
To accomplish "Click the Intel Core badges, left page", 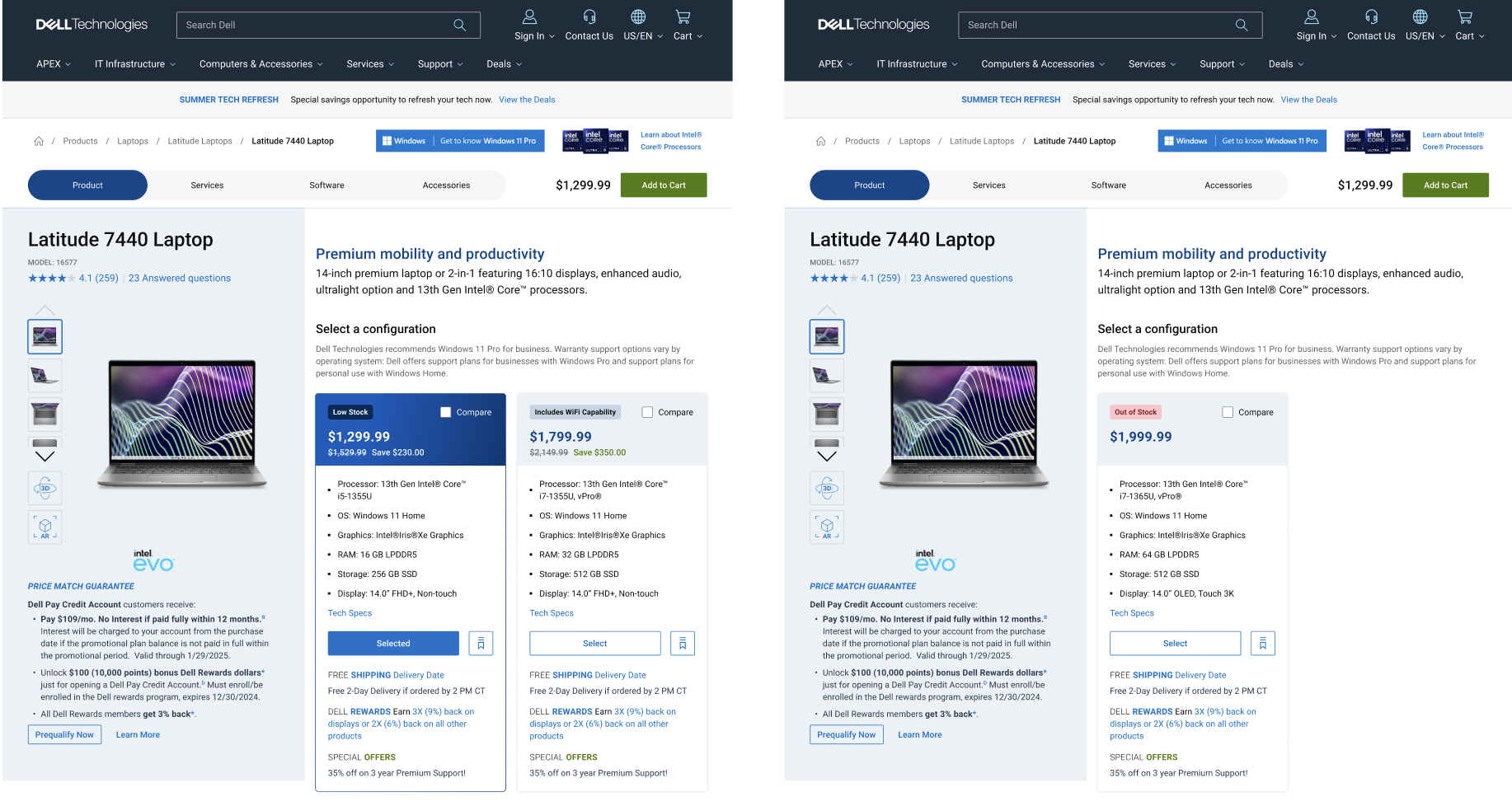I will click(596, 141).
